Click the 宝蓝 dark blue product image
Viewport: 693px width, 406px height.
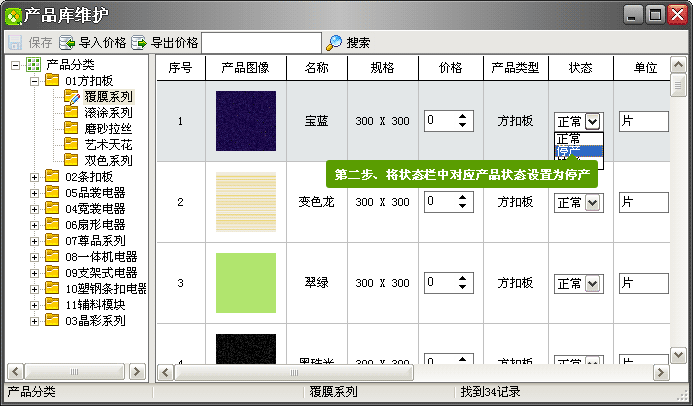point(246,121)
